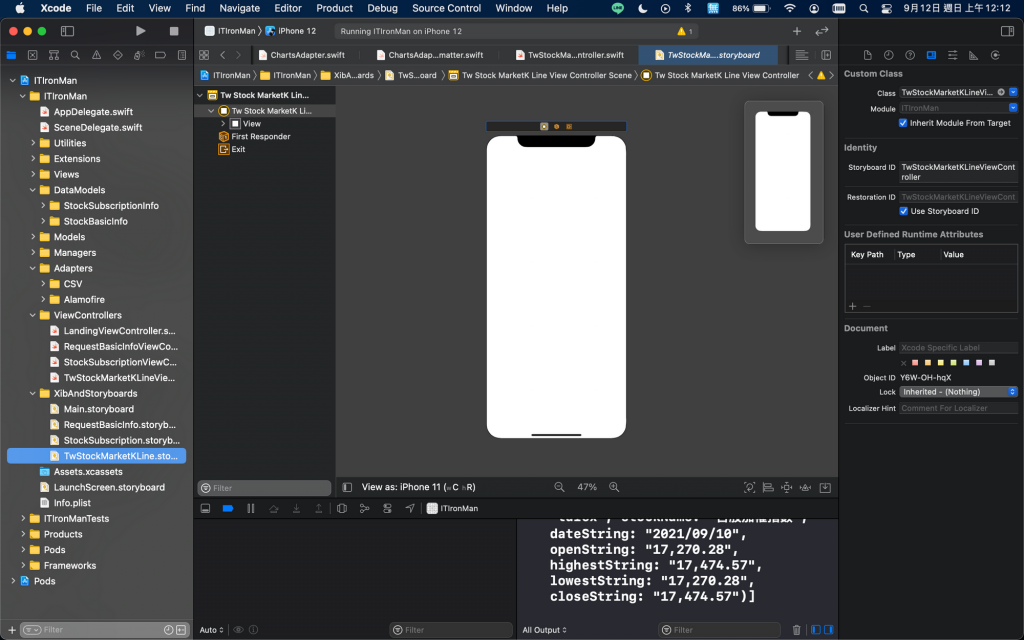
Task: Click iPhone 12 run destination
Action: pos(291,31)
